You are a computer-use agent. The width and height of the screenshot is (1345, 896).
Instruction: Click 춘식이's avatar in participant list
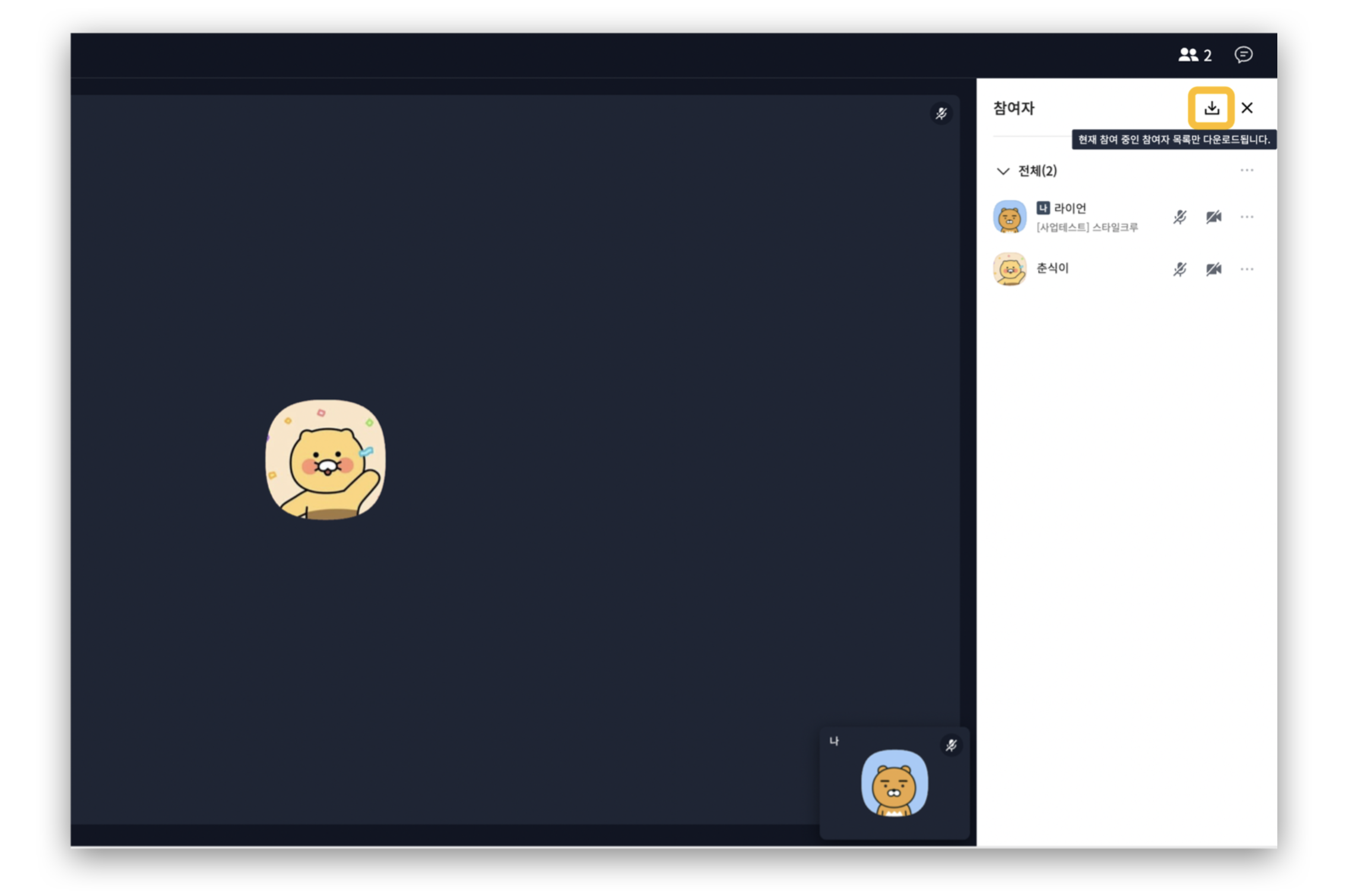(1010, 269)
